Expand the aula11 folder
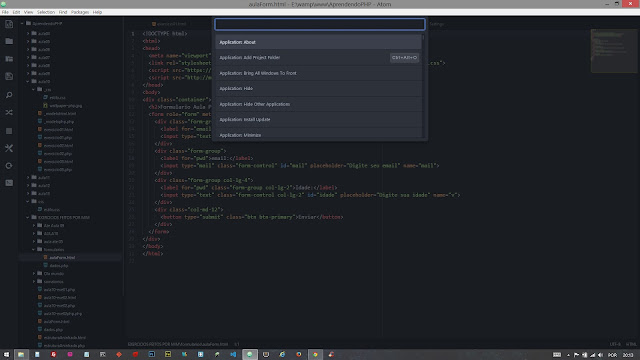 tap(28, 178)
